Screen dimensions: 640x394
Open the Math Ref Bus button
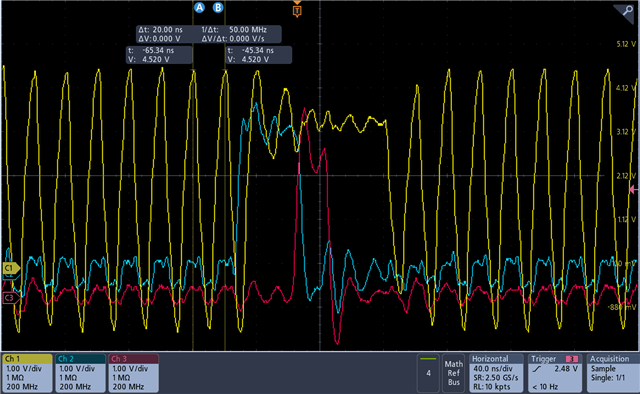[453, 373]
